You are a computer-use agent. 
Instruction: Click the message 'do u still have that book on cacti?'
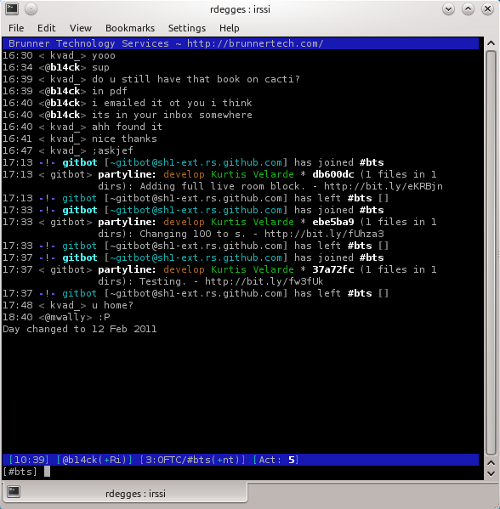point(196,79)
